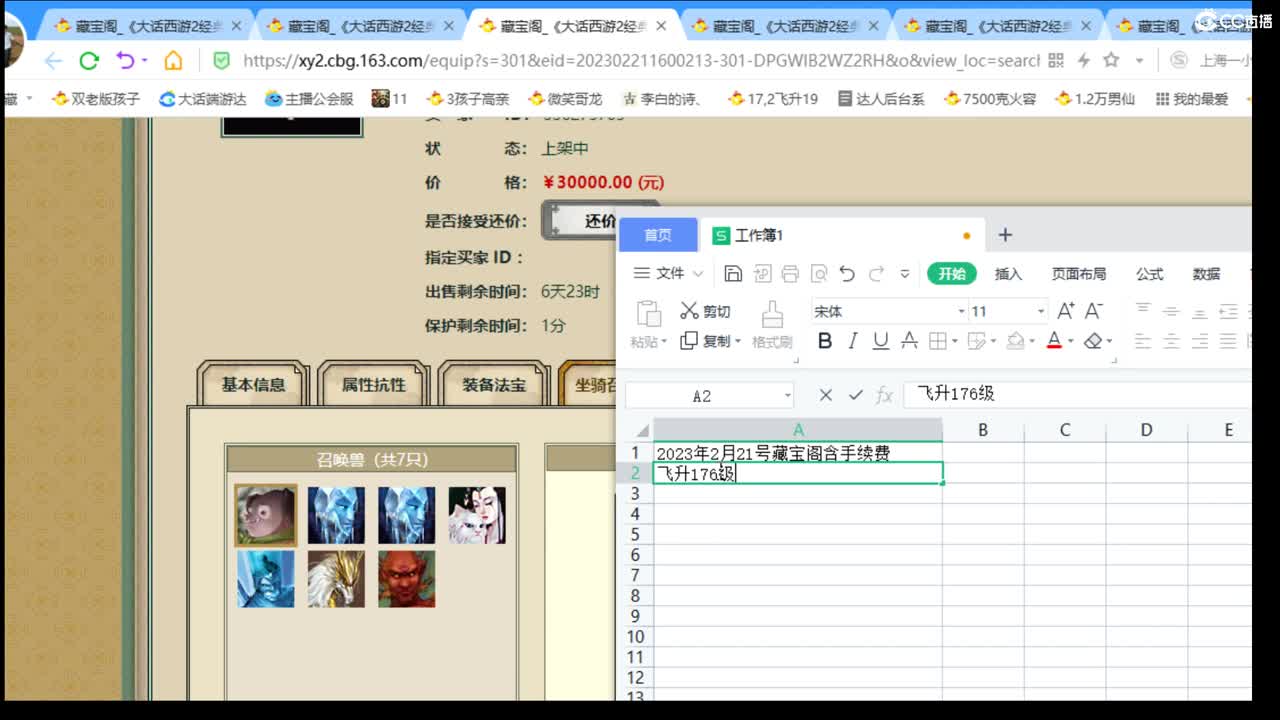Viewport: 1280px width, 720px height.
Task: Reload the page with the green refresh icon
Action: coord(89,61)
